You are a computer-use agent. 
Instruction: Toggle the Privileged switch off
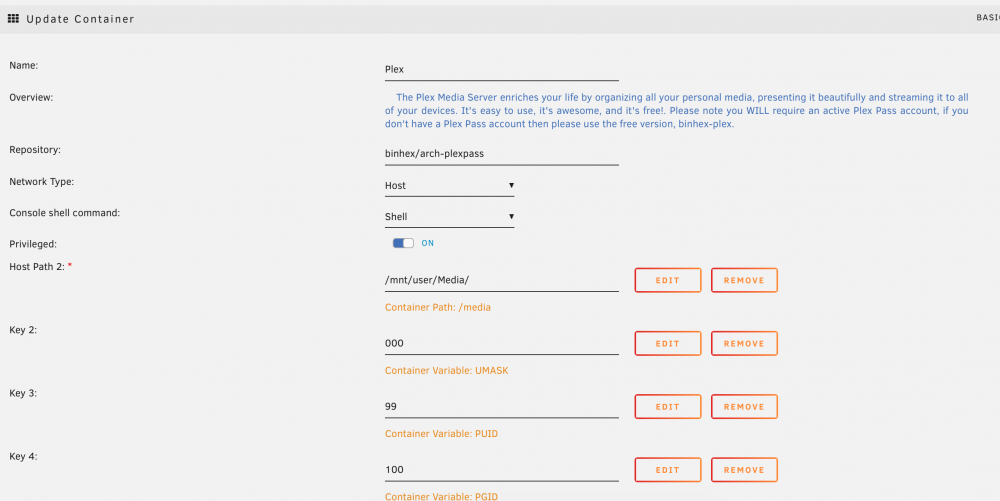[x=403, y=243]
